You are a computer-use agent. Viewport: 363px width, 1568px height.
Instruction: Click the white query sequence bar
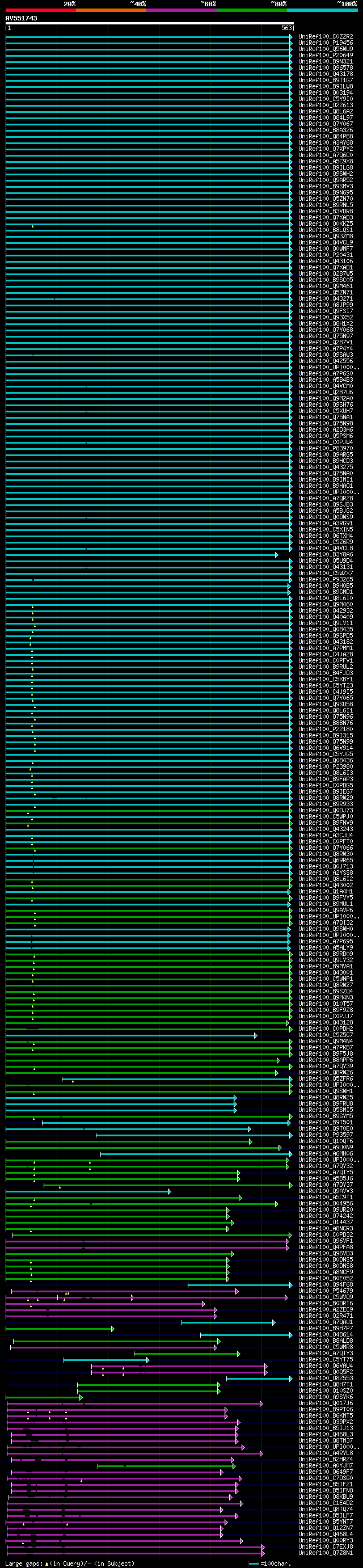pyautogui.click(x=150, y=23)
